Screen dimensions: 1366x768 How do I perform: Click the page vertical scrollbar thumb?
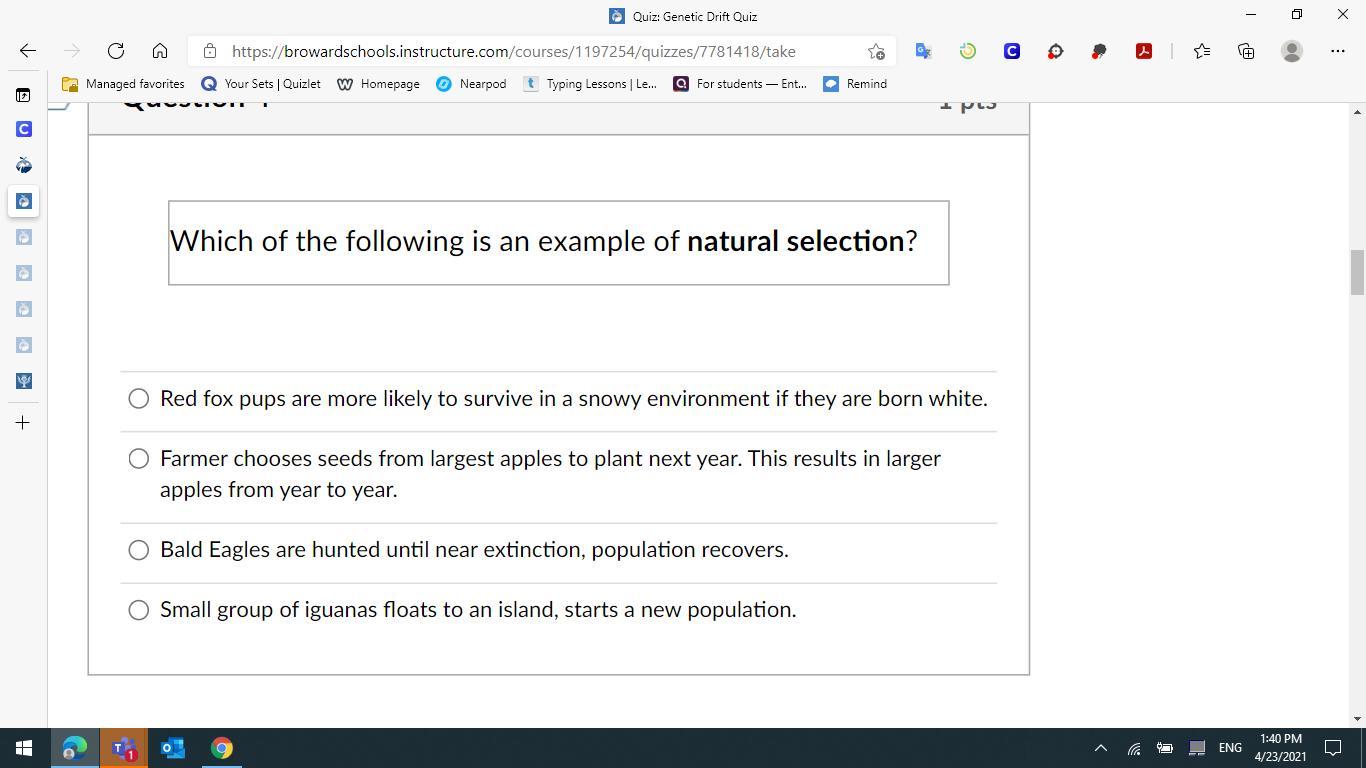[1357, 272]
